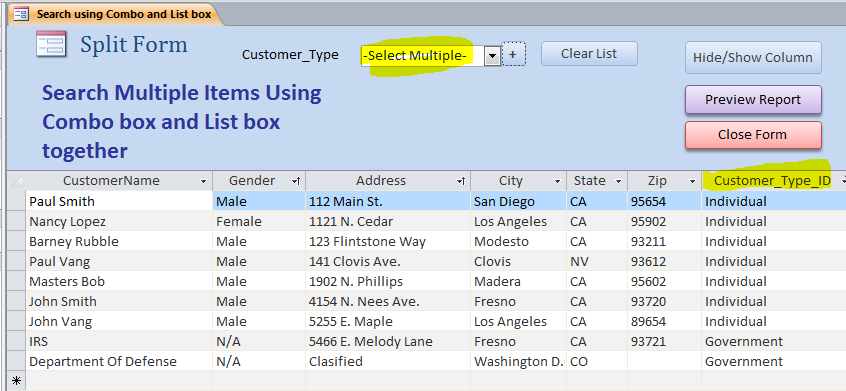The width and height of the screenshot is (846, 391).
Task: Open the Address column filter arrow
Action: point(461,181)
